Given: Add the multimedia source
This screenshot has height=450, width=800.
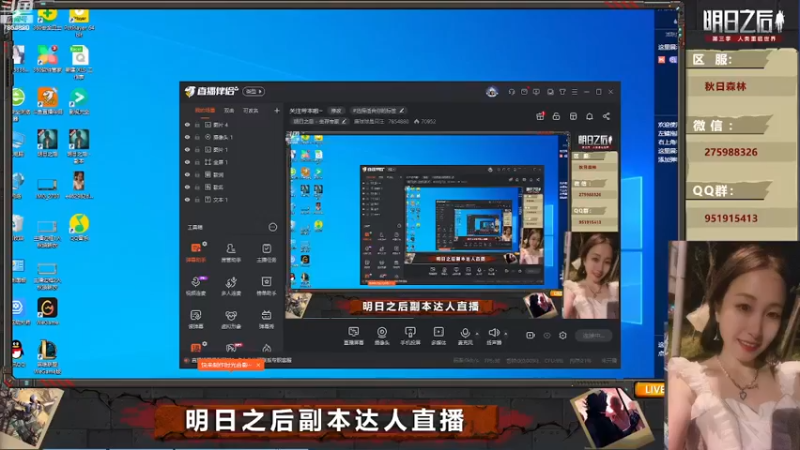Looking at the screenshot, I should [x=438, y=336].
